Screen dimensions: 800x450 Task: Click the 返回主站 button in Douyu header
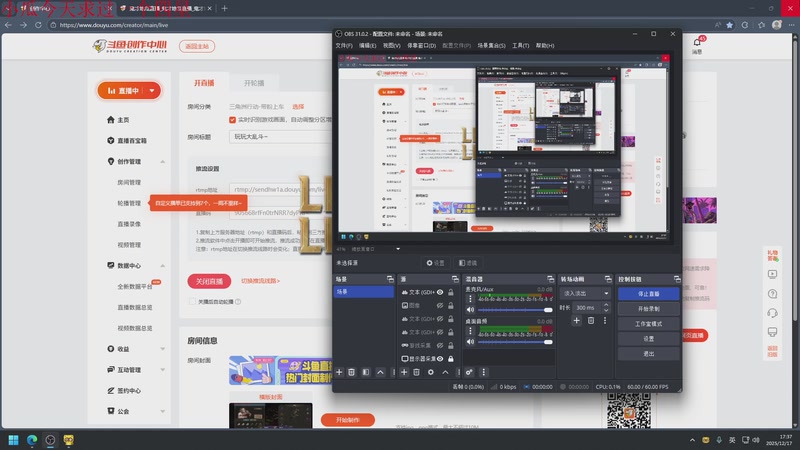point(197,46)
